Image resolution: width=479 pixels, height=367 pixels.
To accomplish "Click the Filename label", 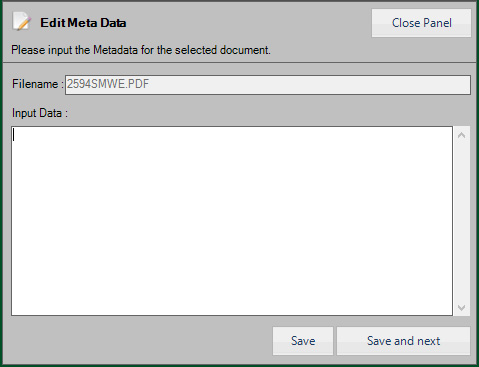I will coord(37,84).
